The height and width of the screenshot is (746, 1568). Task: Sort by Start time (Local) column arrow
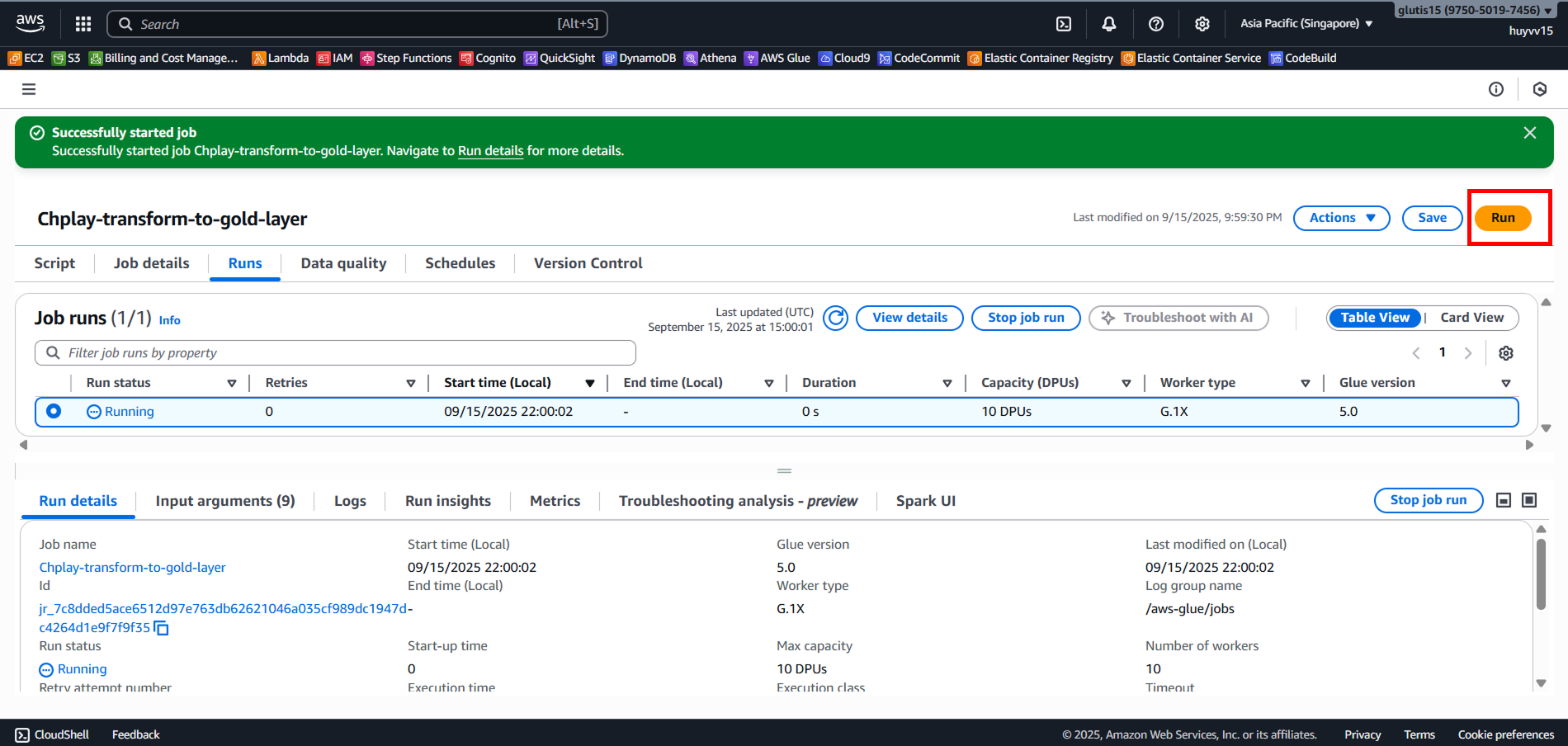coord(590,383)
